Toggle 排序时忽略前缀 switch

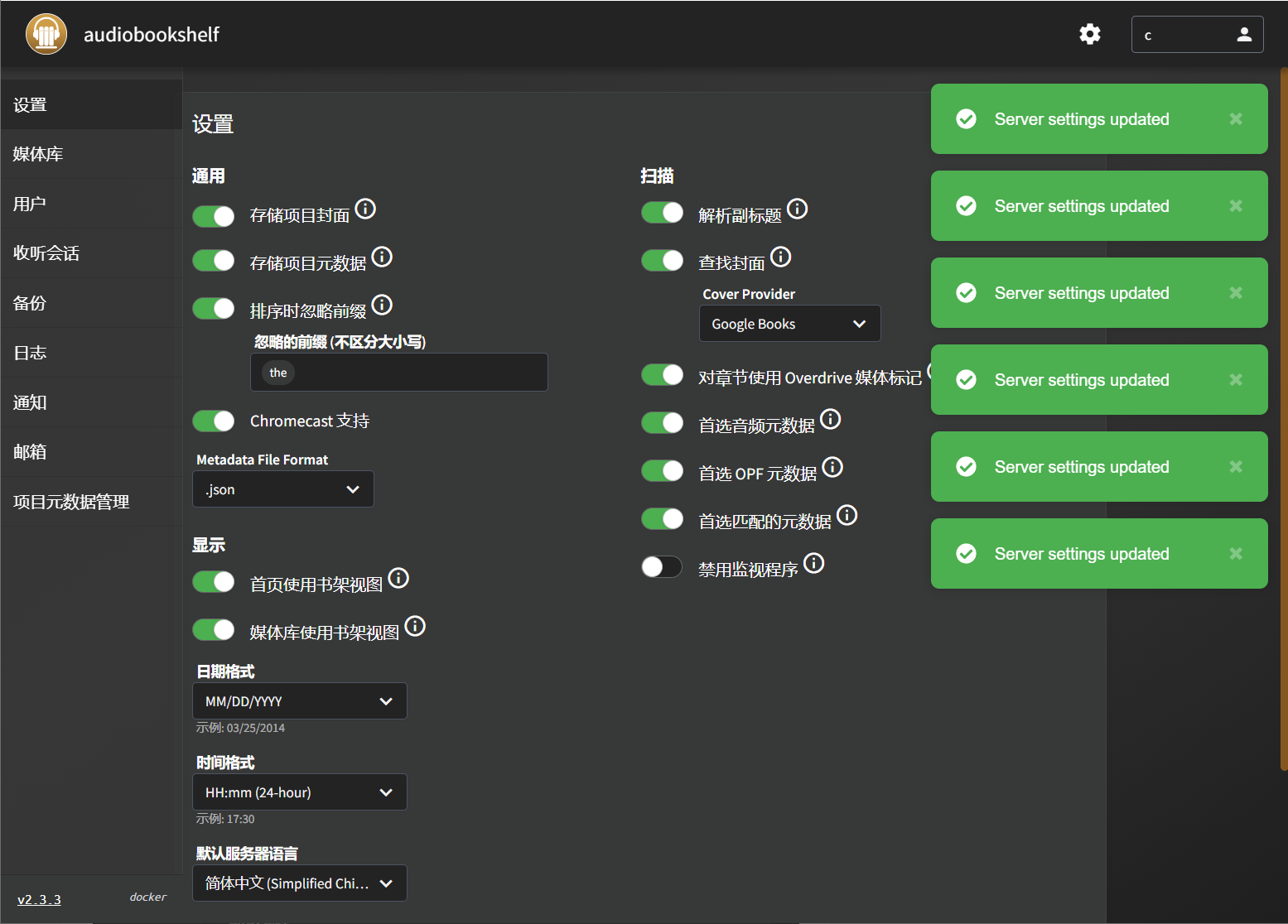tap(214, 309)
